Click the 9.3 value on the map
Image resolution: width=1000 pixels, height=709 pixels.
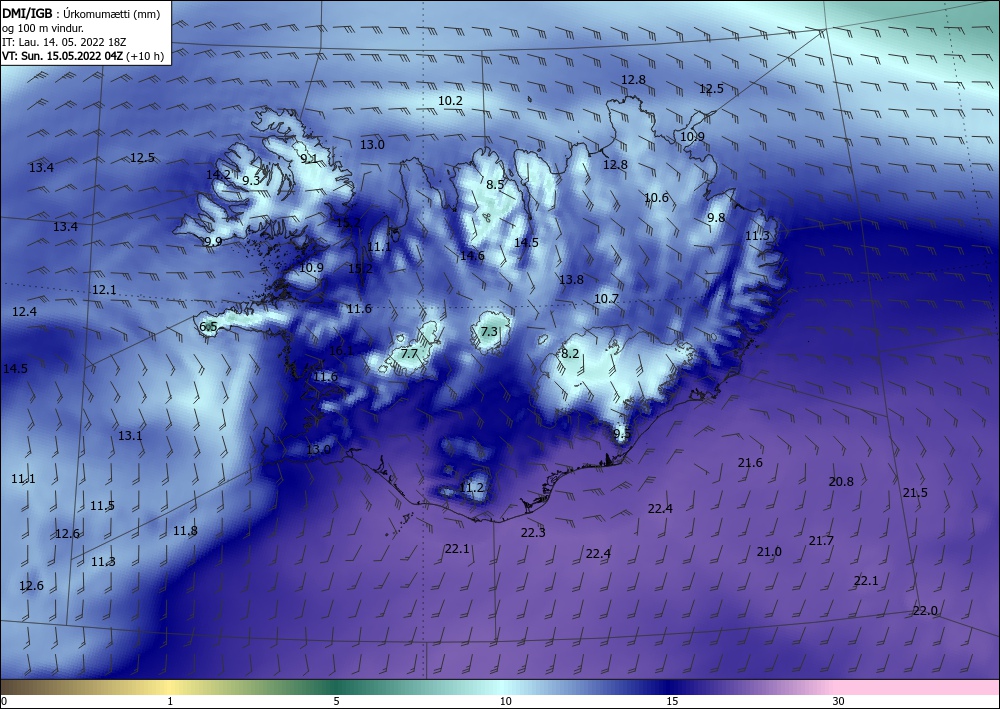click(251, 180)
